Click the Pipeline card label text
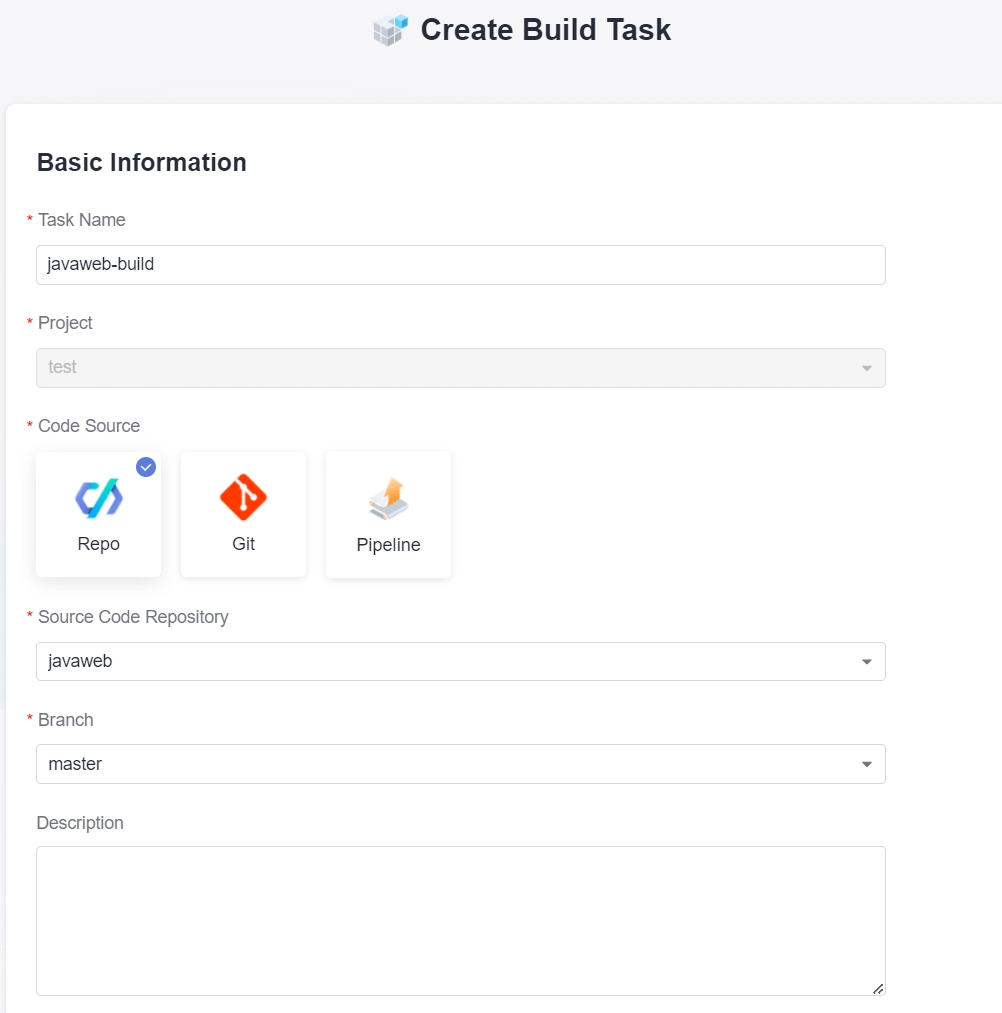Viewport: 1002px width, 1013px height. 388,545
